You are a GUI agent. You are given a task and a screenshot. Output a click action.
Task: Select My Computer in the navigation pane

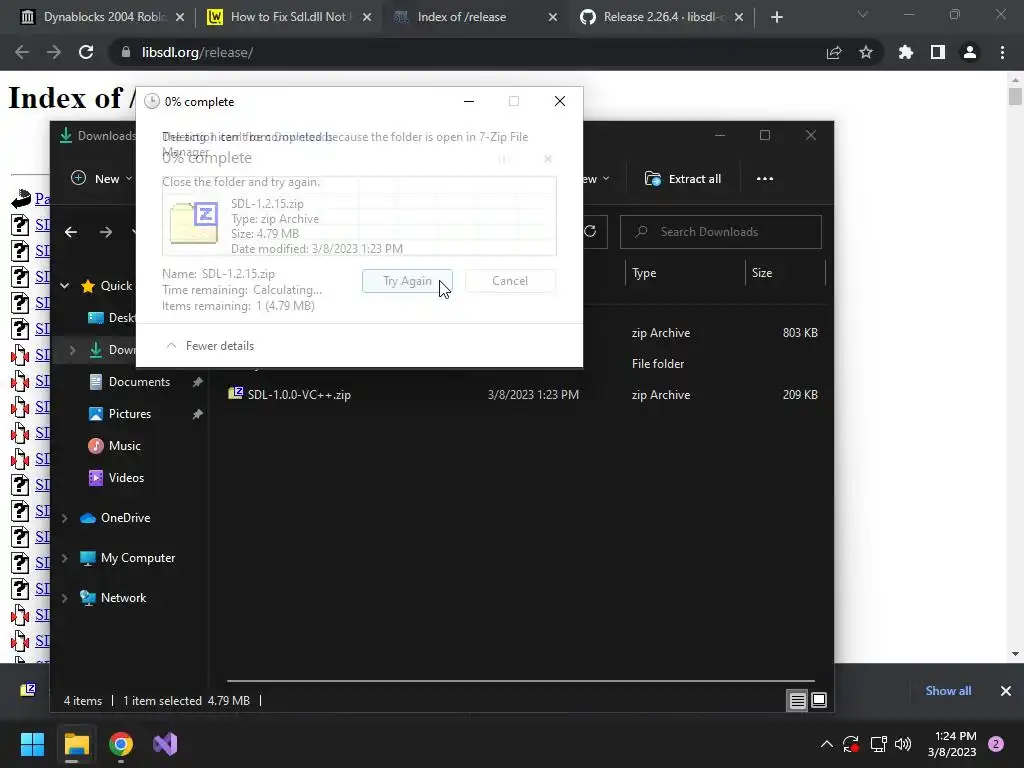pos(138,558)
